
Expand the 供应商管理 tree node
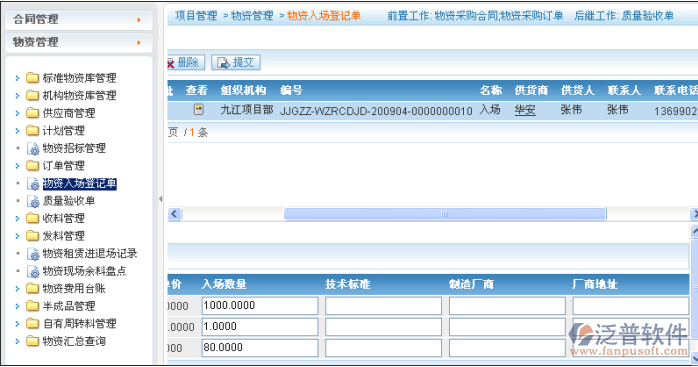pyautogui.click(x=17, y=113)
